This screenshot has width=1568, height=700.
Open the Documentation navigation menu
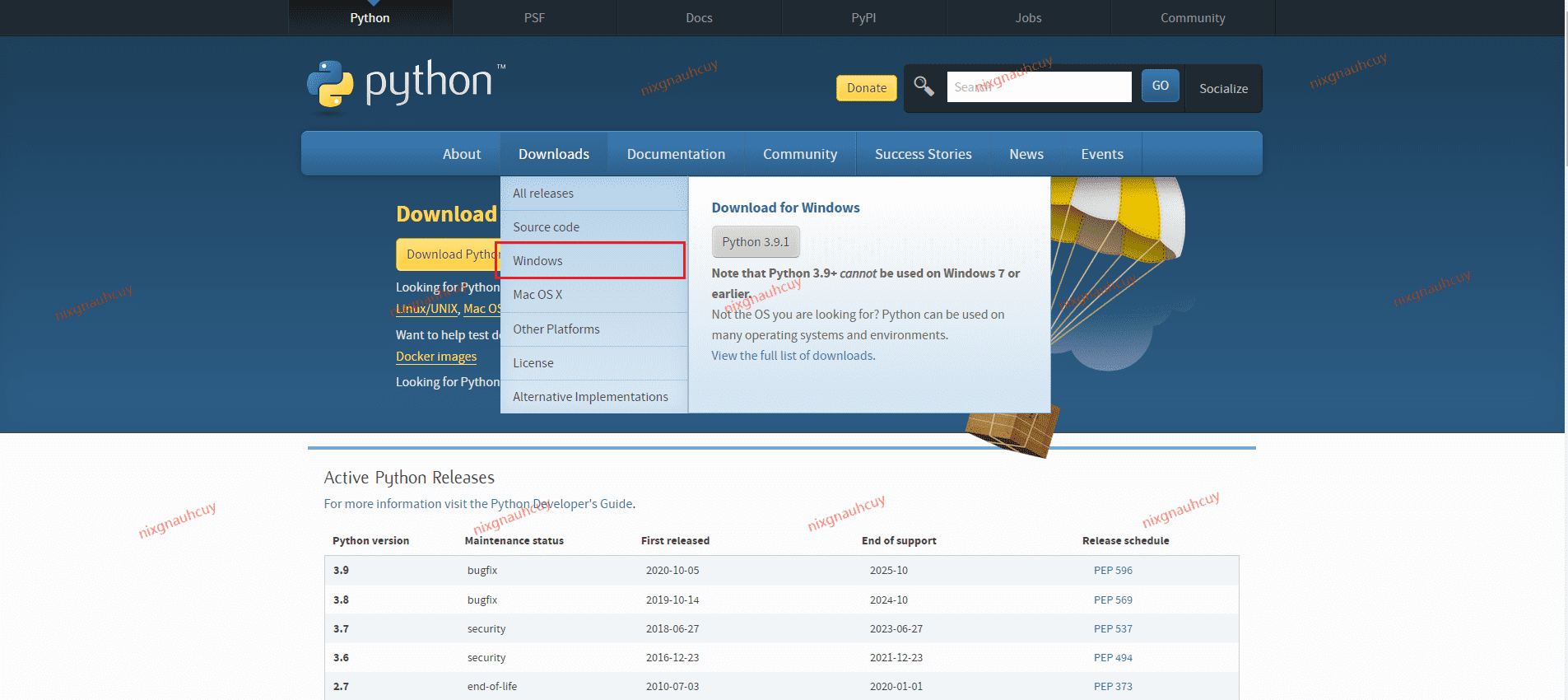pos(676,154)
